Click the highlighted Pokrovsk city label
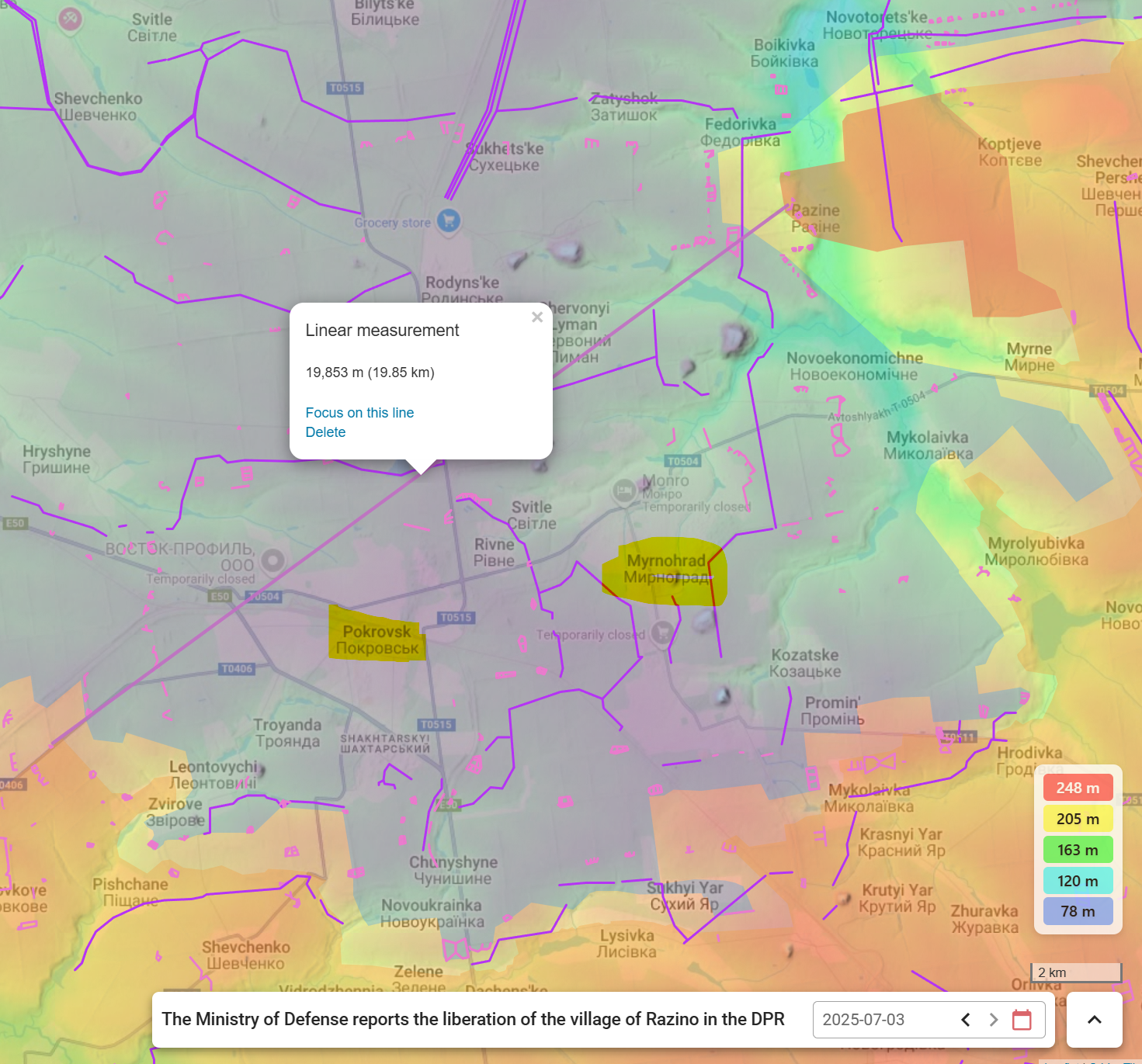 377,639
